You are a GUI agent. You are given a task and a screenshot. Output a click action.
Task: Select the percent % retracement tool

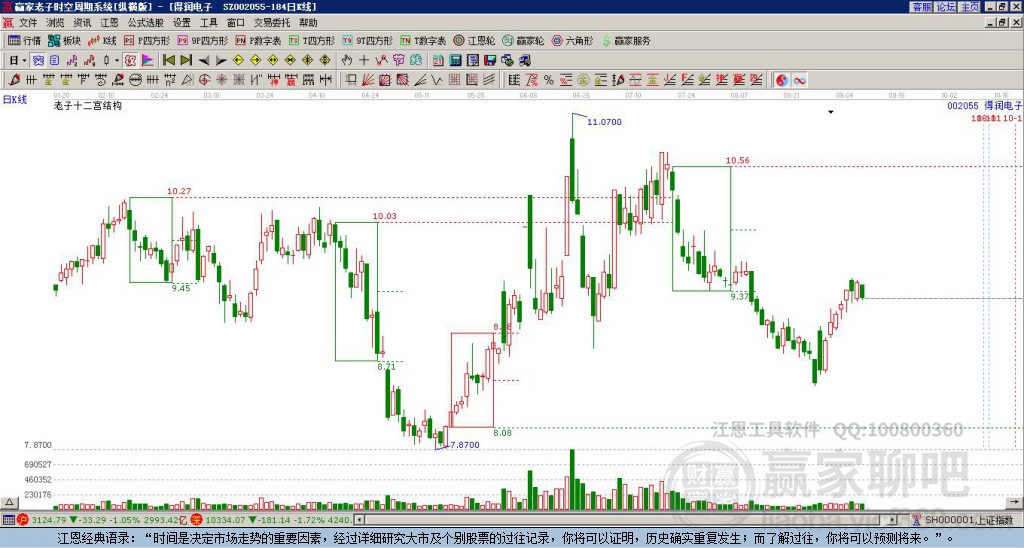point(549,80)
